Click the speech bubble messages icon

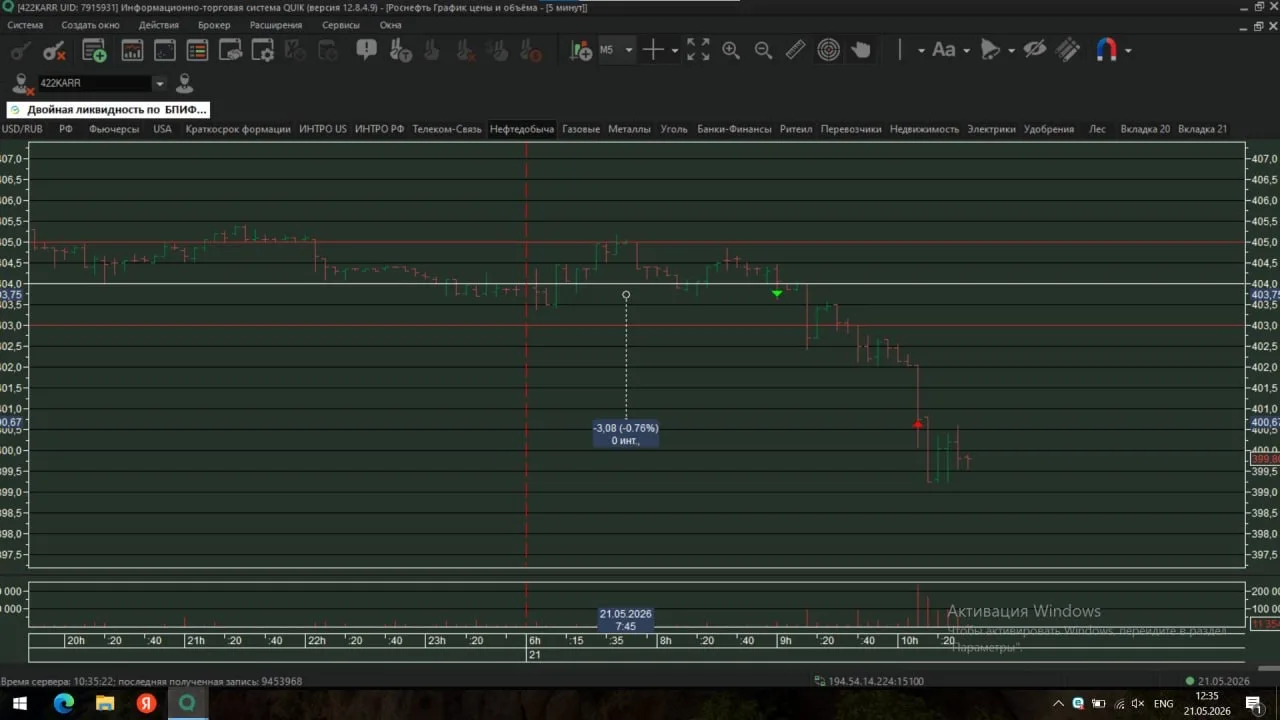366,49
